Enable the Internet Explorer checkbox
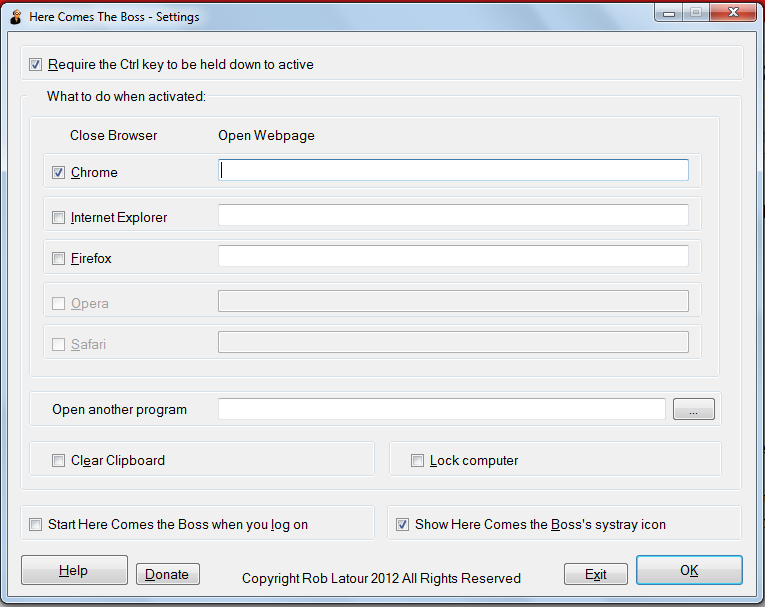 pos(59,217)
